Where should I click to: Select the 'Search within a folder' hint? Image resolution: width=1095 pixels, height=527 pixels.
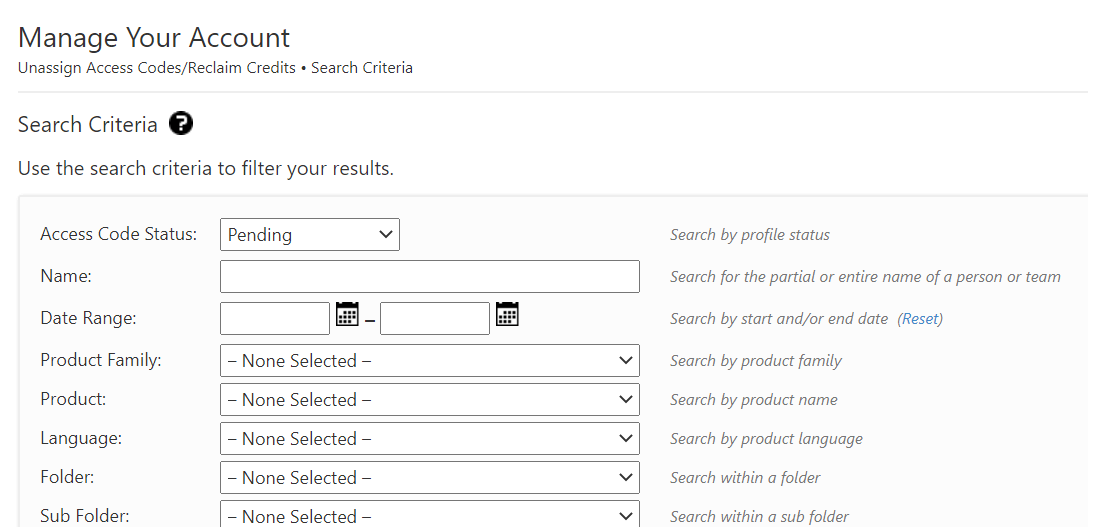pos(745,478)
